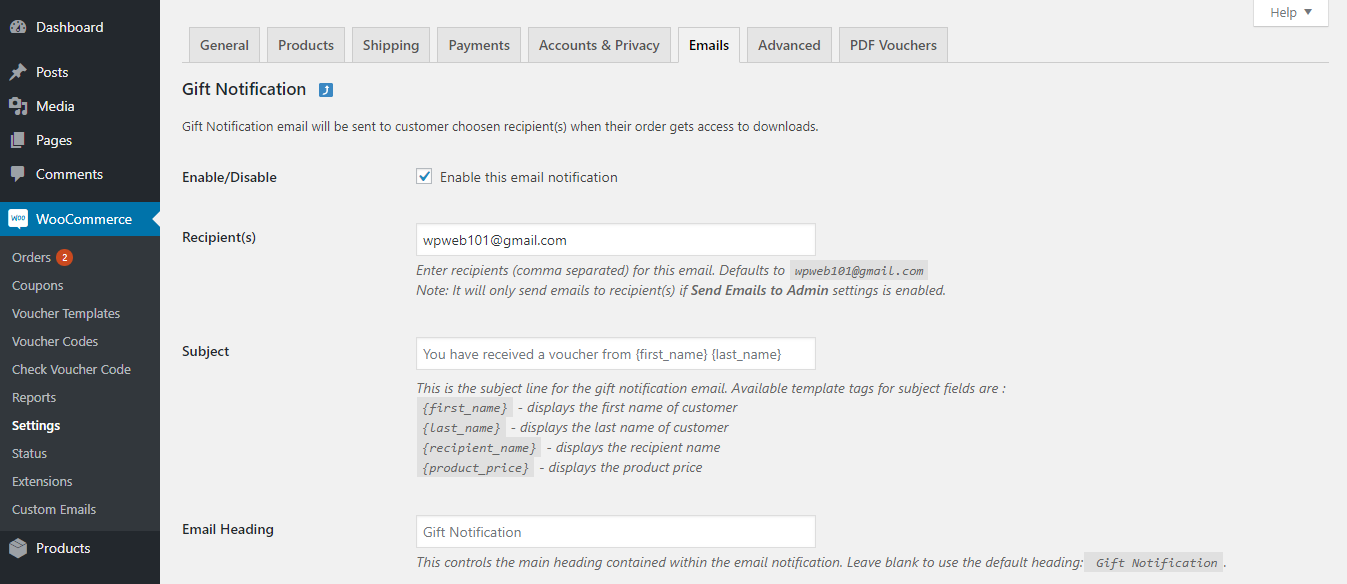The image size is (1347, 584).
Task: Click the Comments bubble icon
Action: pos(18,174)
